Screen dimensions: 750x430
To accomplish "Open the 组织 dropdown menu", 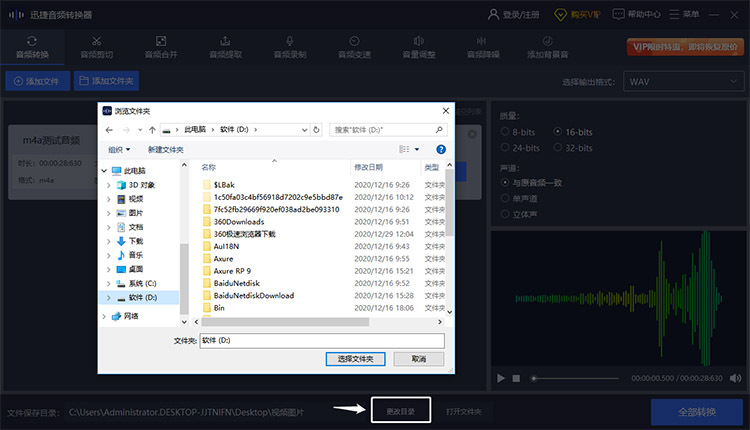I will coord(119,150).
